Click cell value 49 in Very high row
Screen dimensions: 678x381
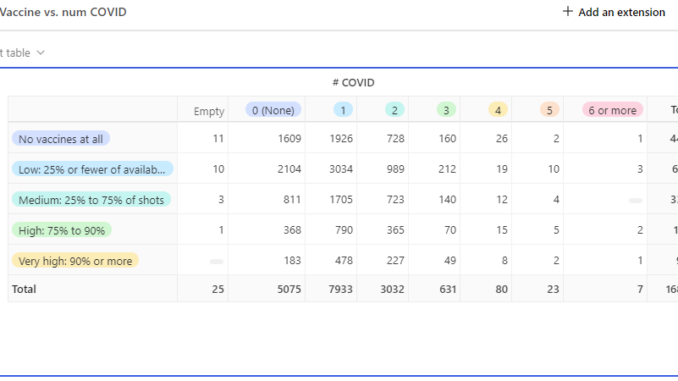[x=450, y=260]
